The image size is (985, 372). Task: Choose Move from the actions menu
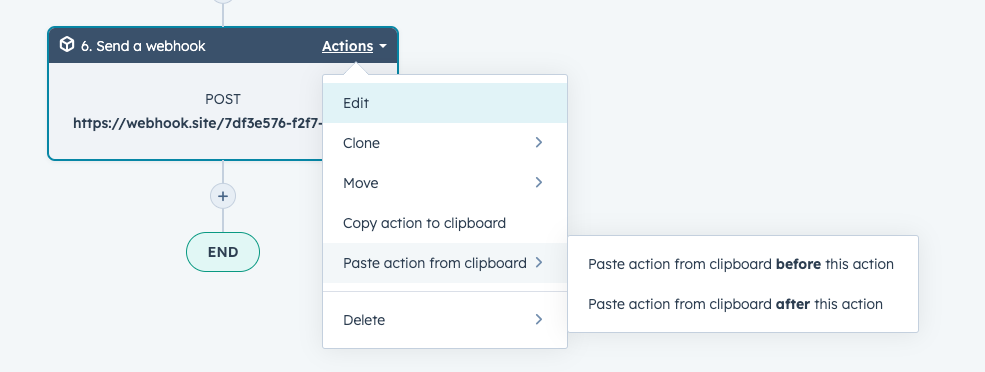(x=445, y=183)
